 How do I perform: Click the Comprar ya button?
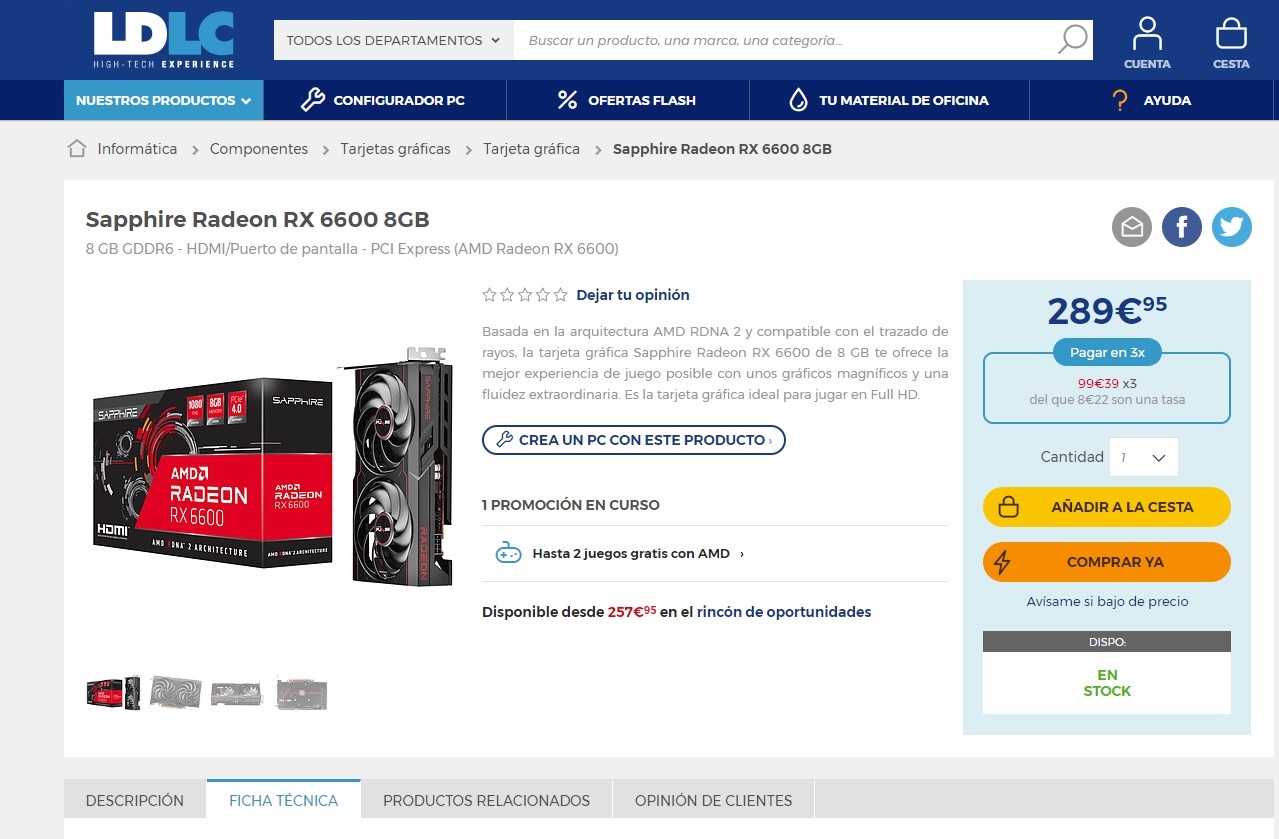tap(1106, 562)
